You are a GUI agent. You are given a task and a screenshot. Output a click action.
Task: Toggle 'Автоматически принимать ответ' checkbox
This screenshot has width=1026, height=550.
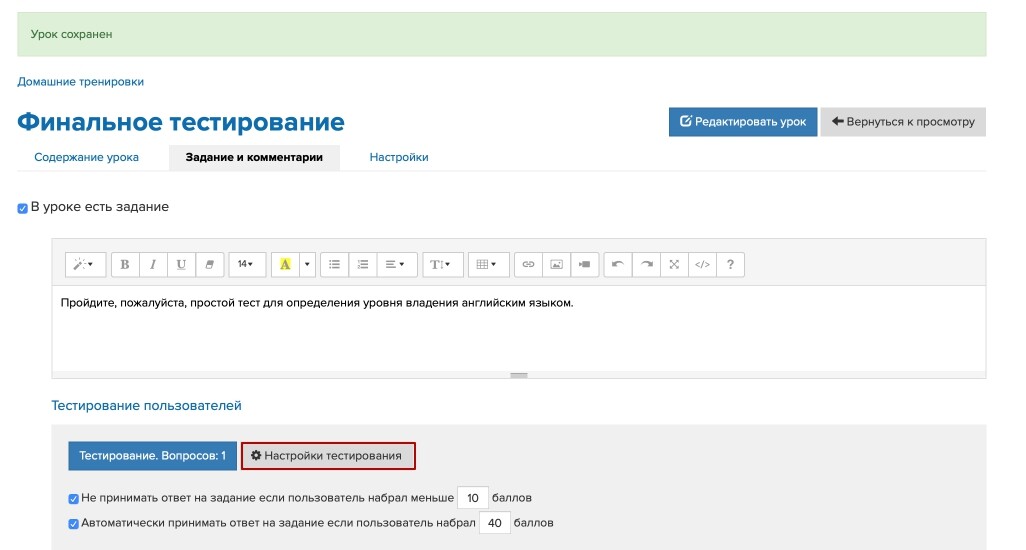point(73,524)
